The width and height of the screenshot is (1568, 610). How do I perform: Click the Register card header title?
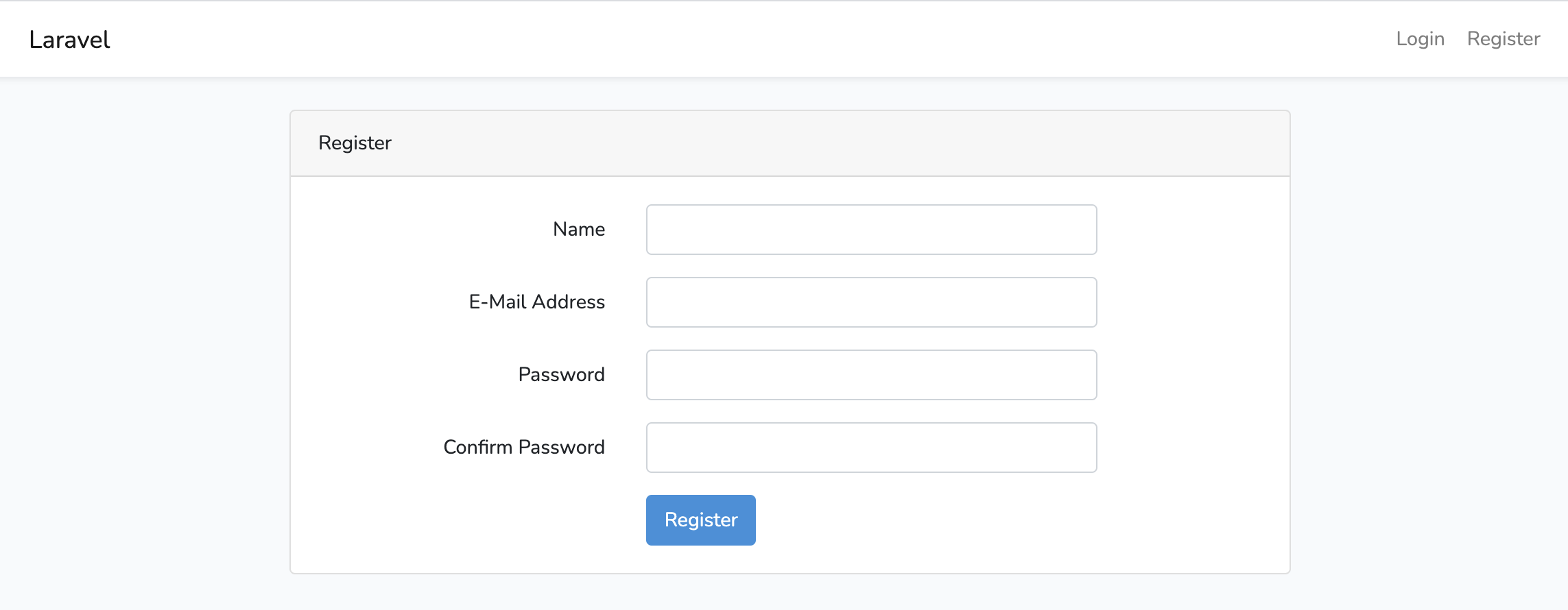click(x=355, y=143)
